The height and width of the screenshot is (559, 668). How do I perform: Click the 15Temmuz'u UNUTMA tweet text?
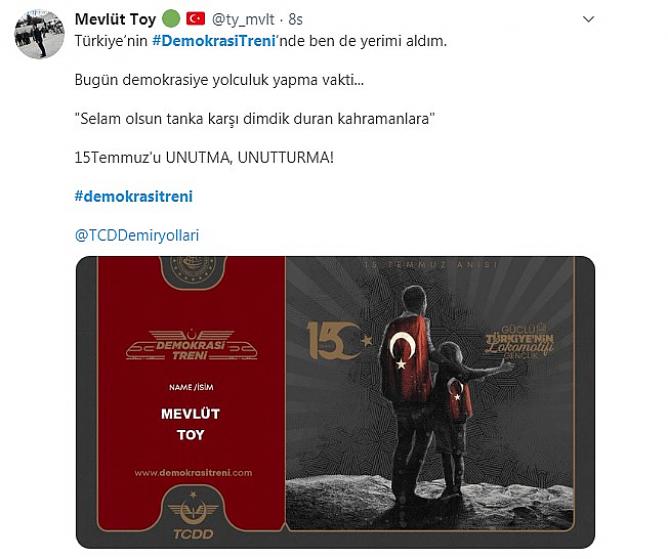[x=204, y=158]
